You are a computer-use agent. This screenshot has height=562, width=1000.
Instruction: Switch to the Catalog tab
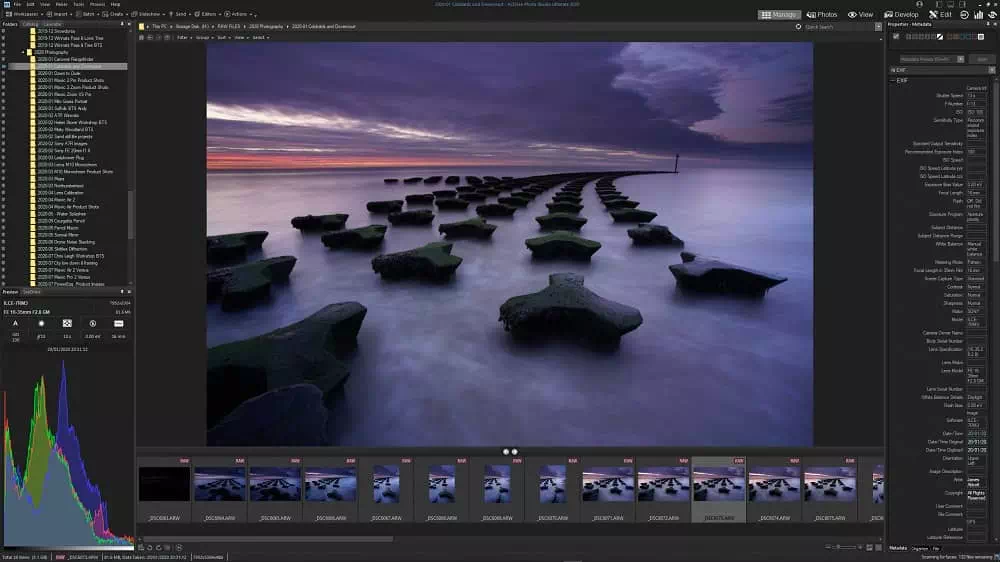[x=30, y=24]
